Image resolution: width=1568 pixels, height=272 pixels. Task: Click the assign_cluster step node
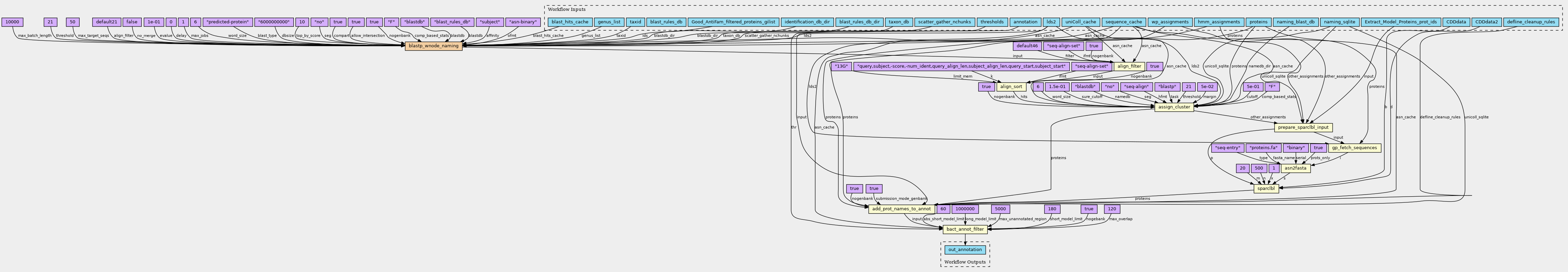tap(1173, 107)
